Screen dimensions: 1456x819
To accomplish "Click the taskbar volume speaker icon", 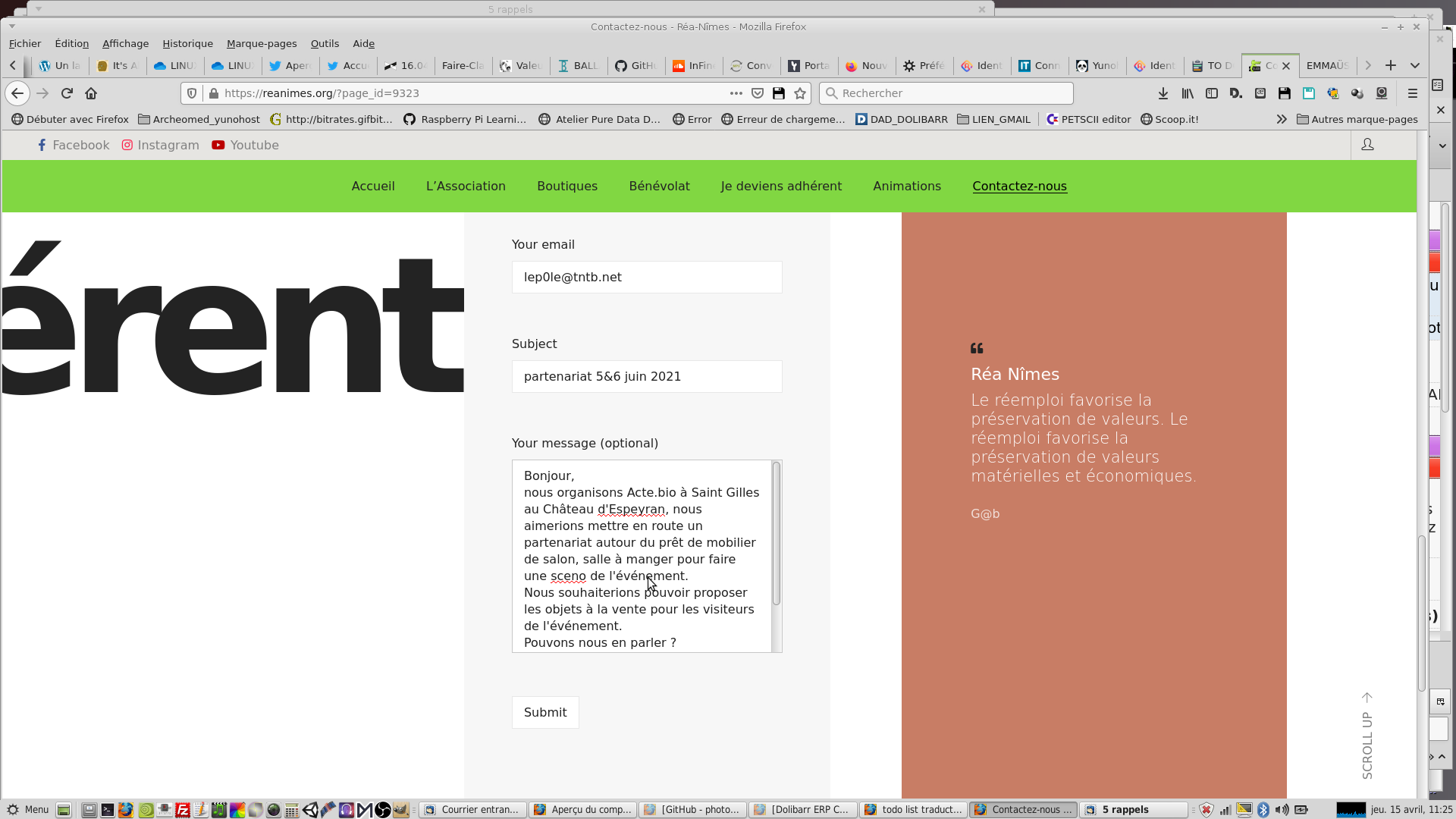I will [x=1282, y=809].
